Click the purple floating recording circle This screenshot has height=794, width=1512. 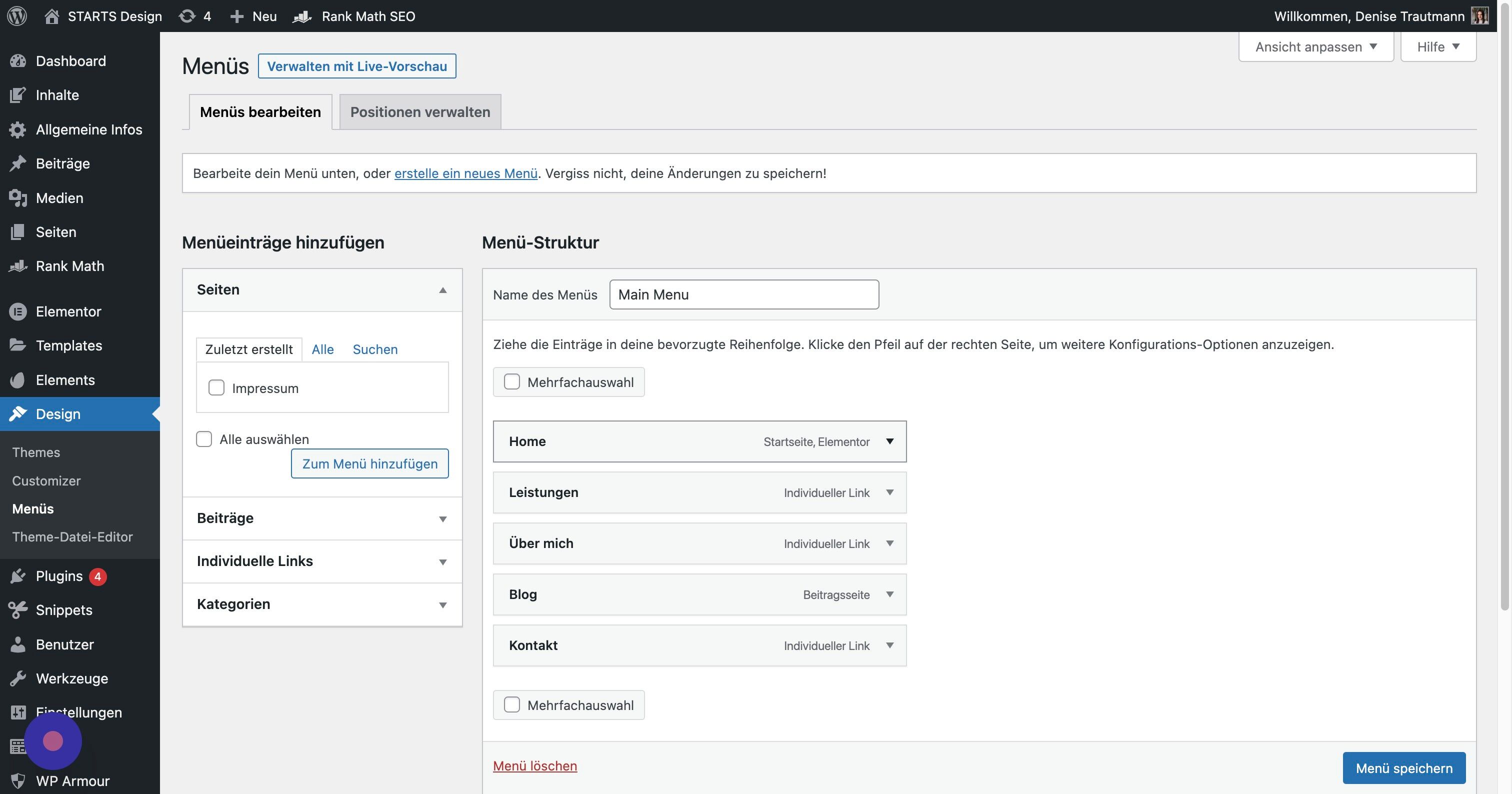pos(53,741)
